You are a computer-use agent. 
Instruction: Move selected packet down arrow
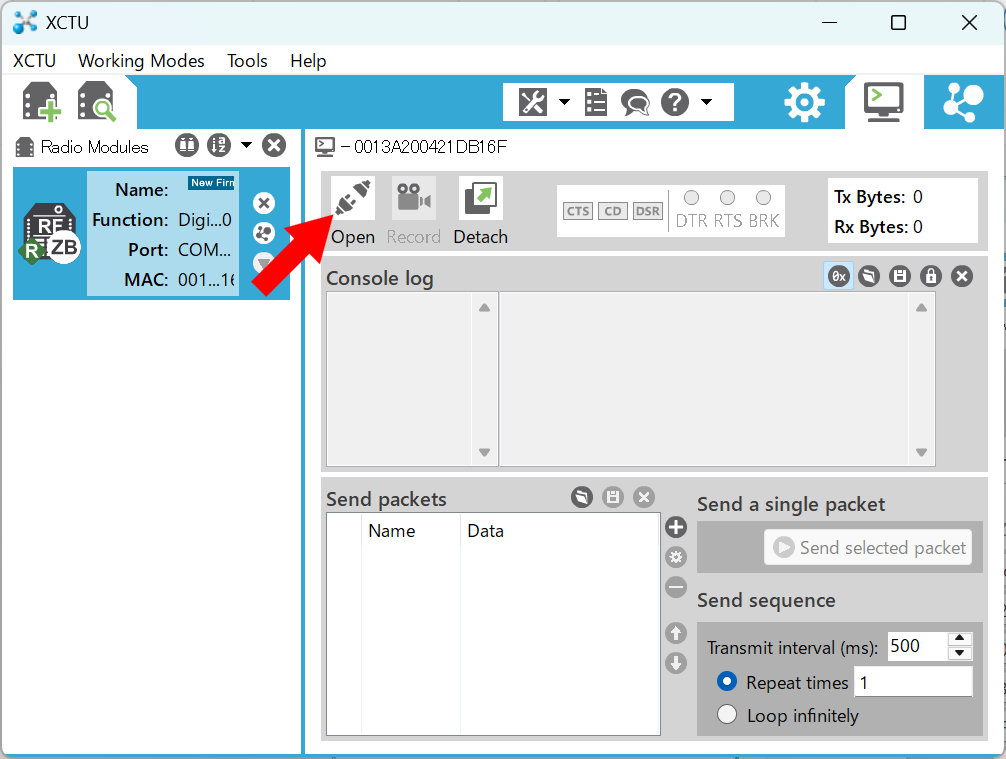[676, 663]
